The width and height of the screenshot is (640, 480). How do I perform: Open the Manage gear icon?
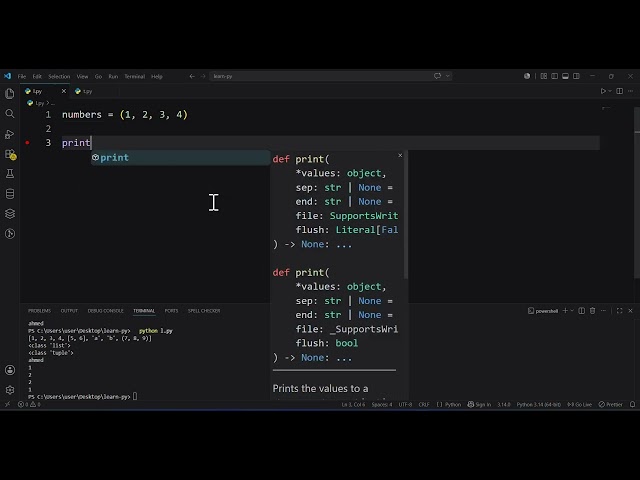pos(10,390)
